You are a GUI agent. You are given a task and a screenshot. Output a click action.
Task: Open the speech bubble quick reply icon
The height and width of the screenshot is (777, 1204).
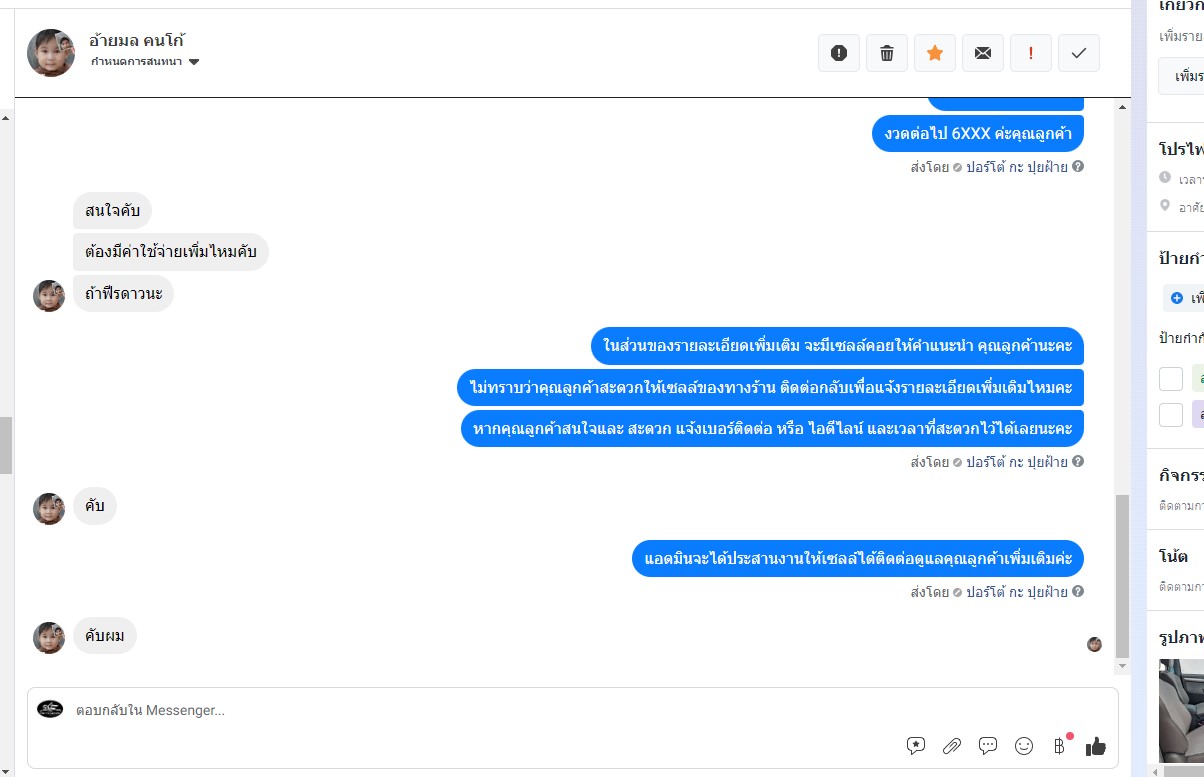988,745
